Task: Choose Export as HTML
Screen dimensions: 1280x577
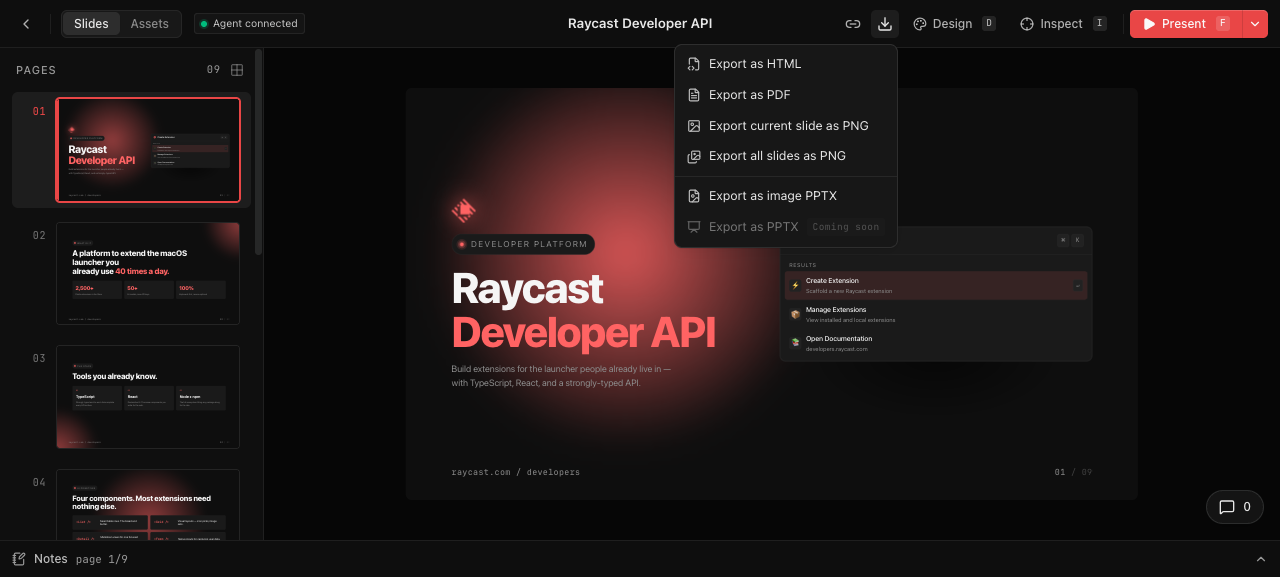Action: 786,64
